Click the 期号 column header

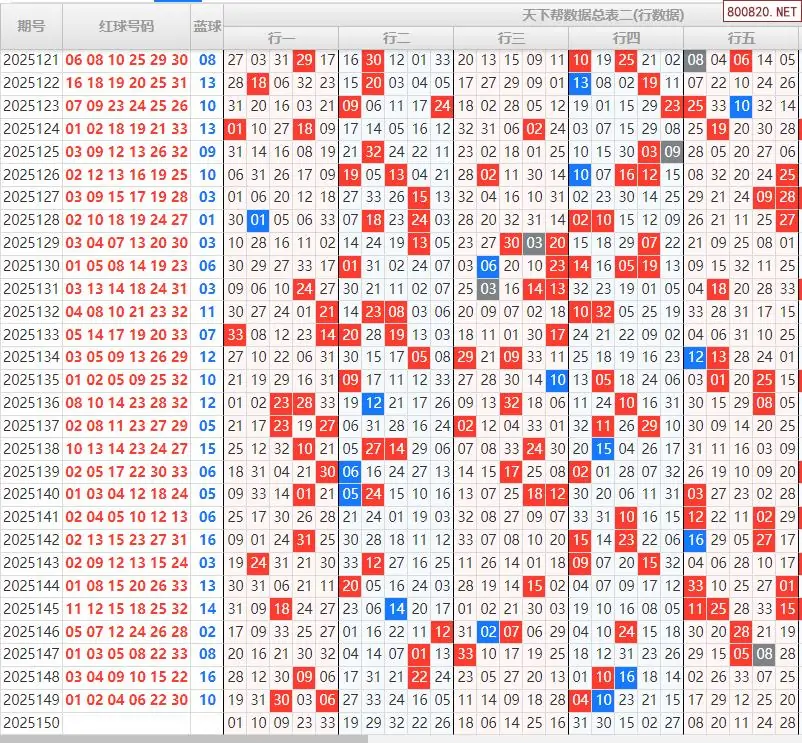pyautogui.click(x=31, y=25)
